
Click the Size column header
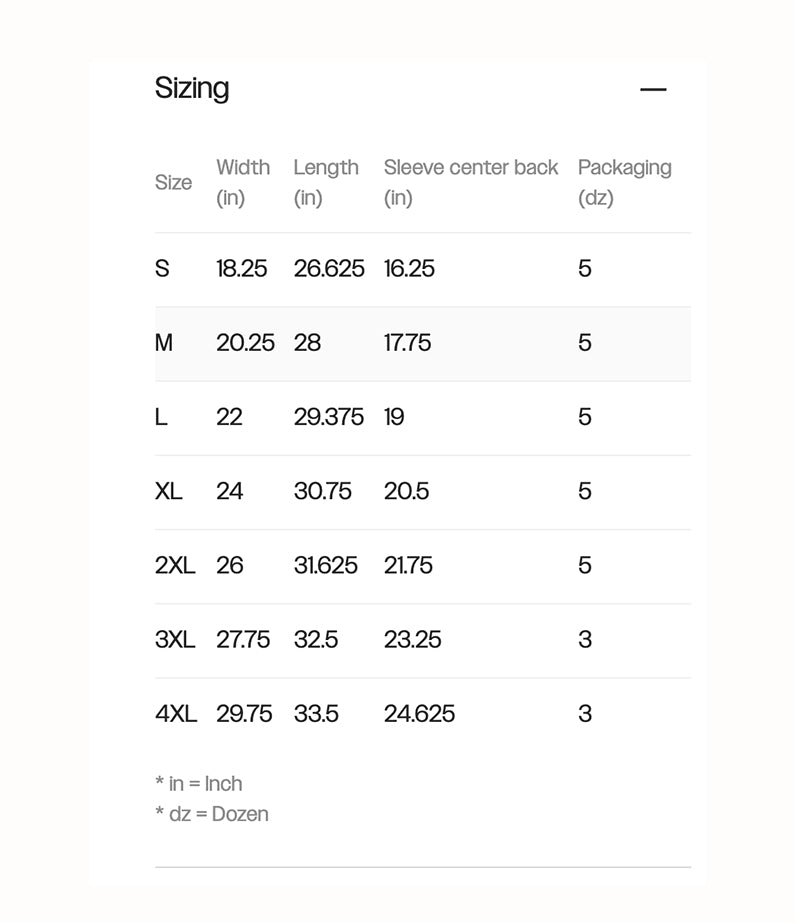(173, 182)
